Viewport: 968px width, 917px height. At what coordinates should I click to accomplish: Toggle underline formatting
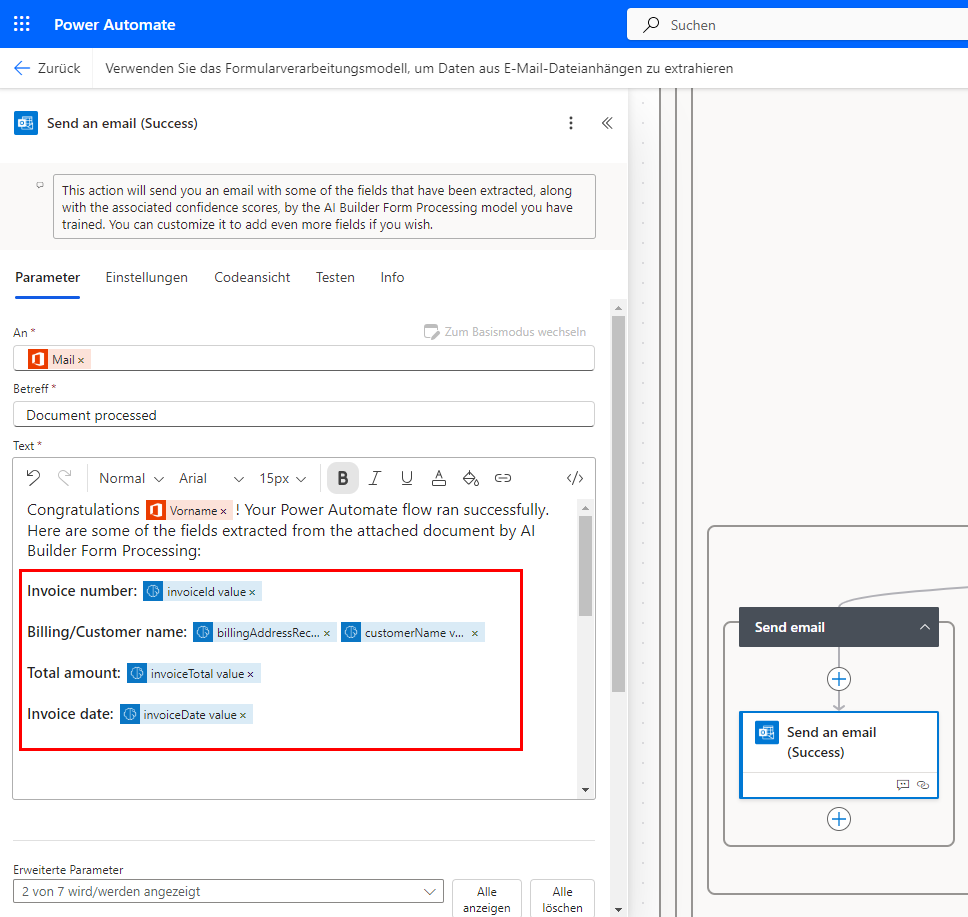tap(407, 478)
